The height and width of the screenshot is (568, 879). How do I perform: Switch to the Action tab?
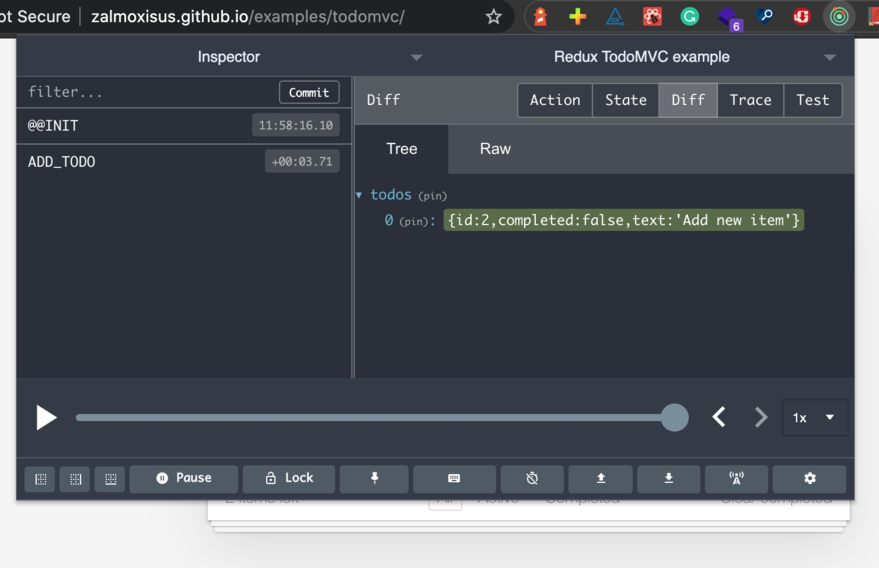click(x=555, y=100)
